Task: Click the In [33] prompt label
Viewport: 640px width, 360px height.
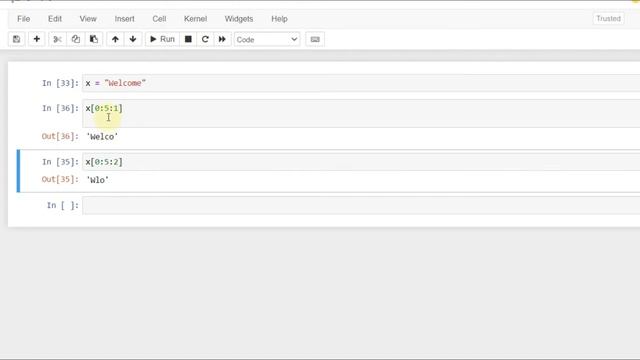Action: (60, 83)
